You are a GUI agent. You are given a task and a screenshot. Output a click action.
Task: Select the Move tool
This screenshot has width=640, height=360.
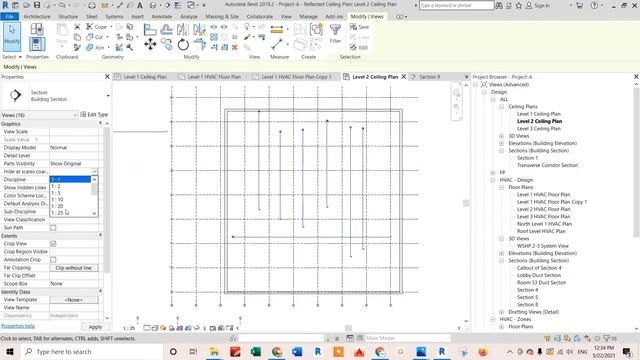point(150,44)
